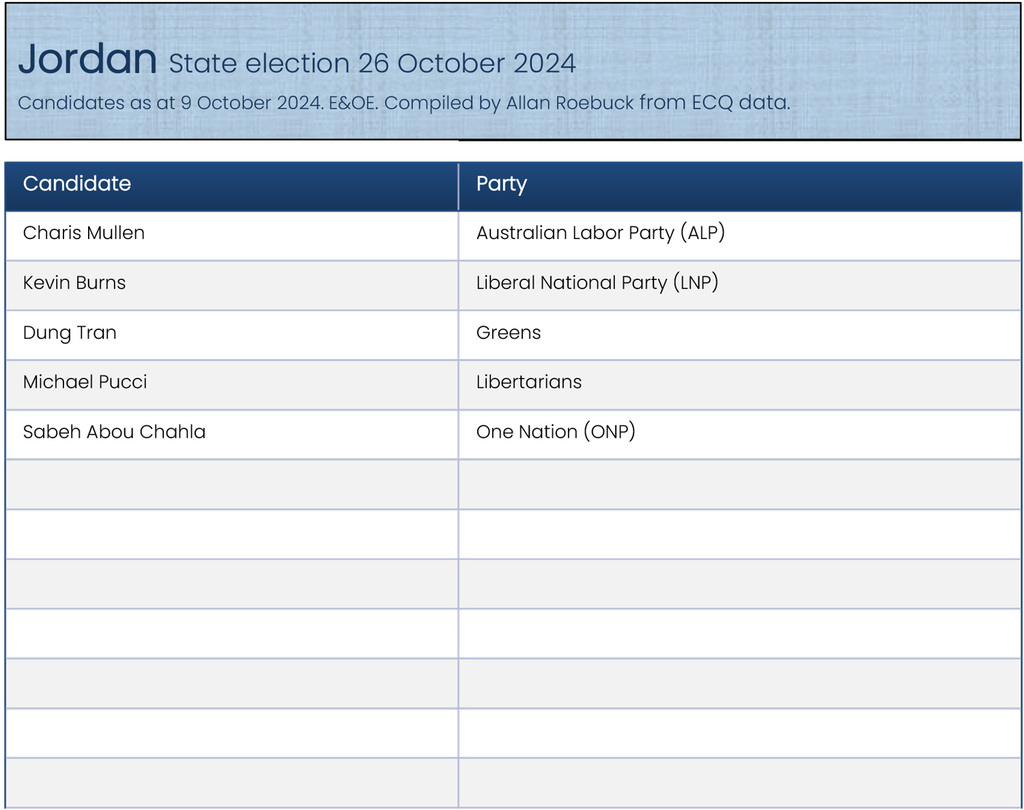The width and height of the screenshot is (1024, 810).
Task: Click the Liberal National Party (LNP) cell
Action: tap(597, 283)
